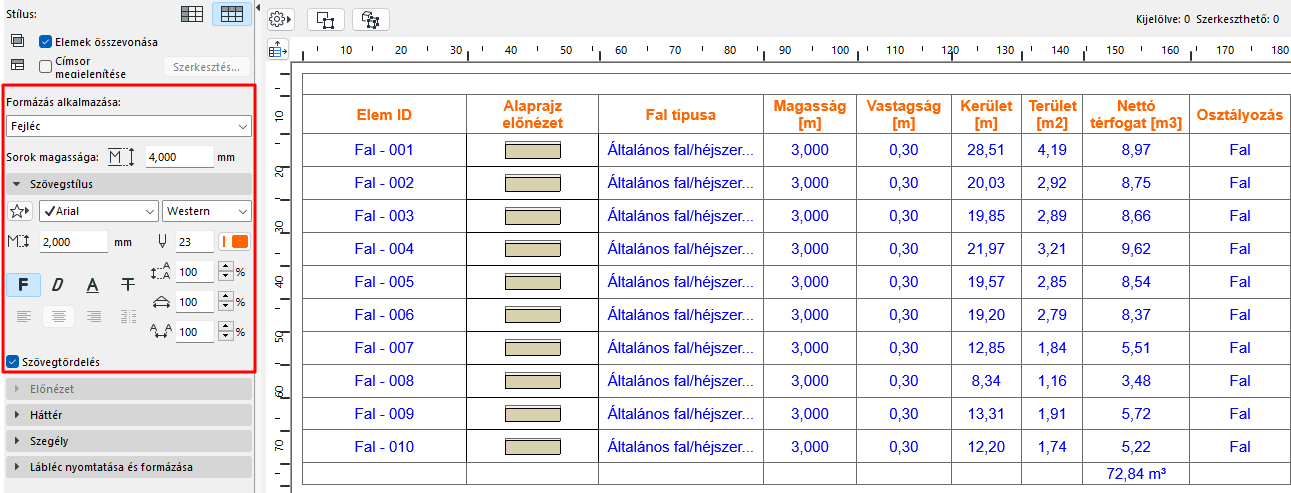
Task: Expand the Szegély section
Action: pyautogui.click(x=128, y=440)
